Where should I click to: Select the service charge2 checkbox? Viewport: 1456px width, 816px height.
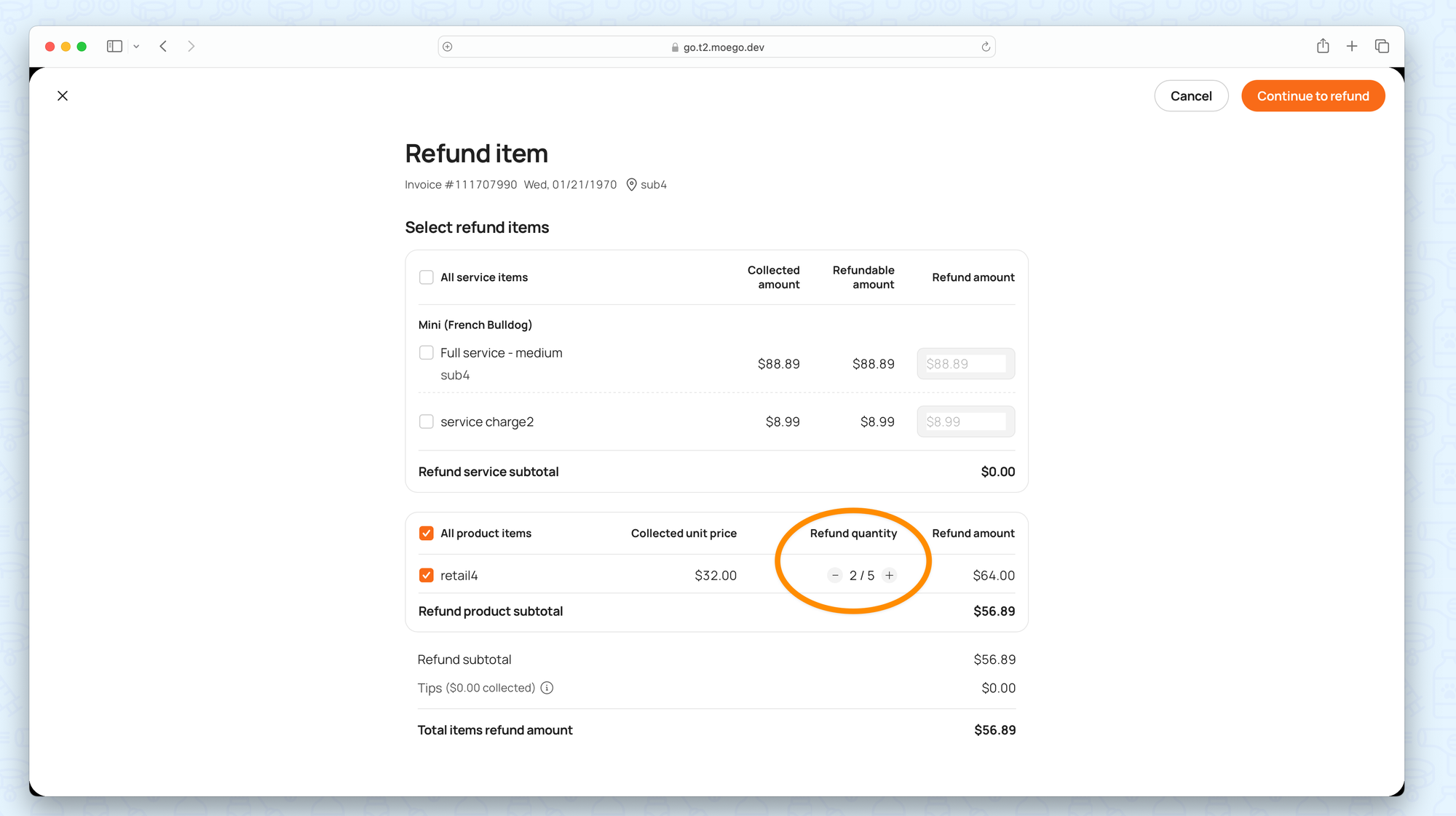click(427, 421)
